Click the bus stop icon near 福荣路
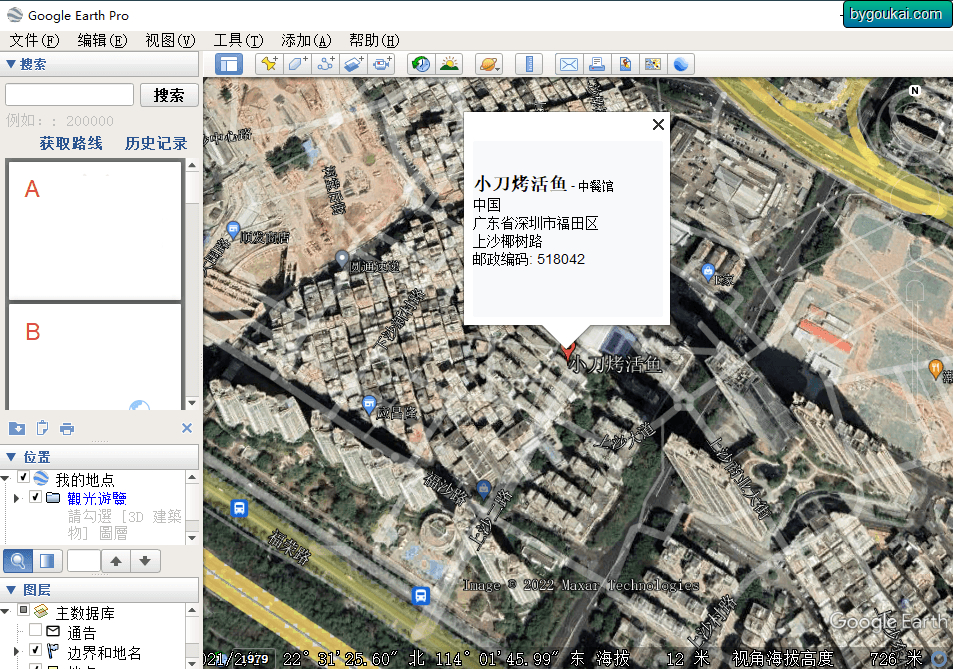 click(x=239, y=508)
